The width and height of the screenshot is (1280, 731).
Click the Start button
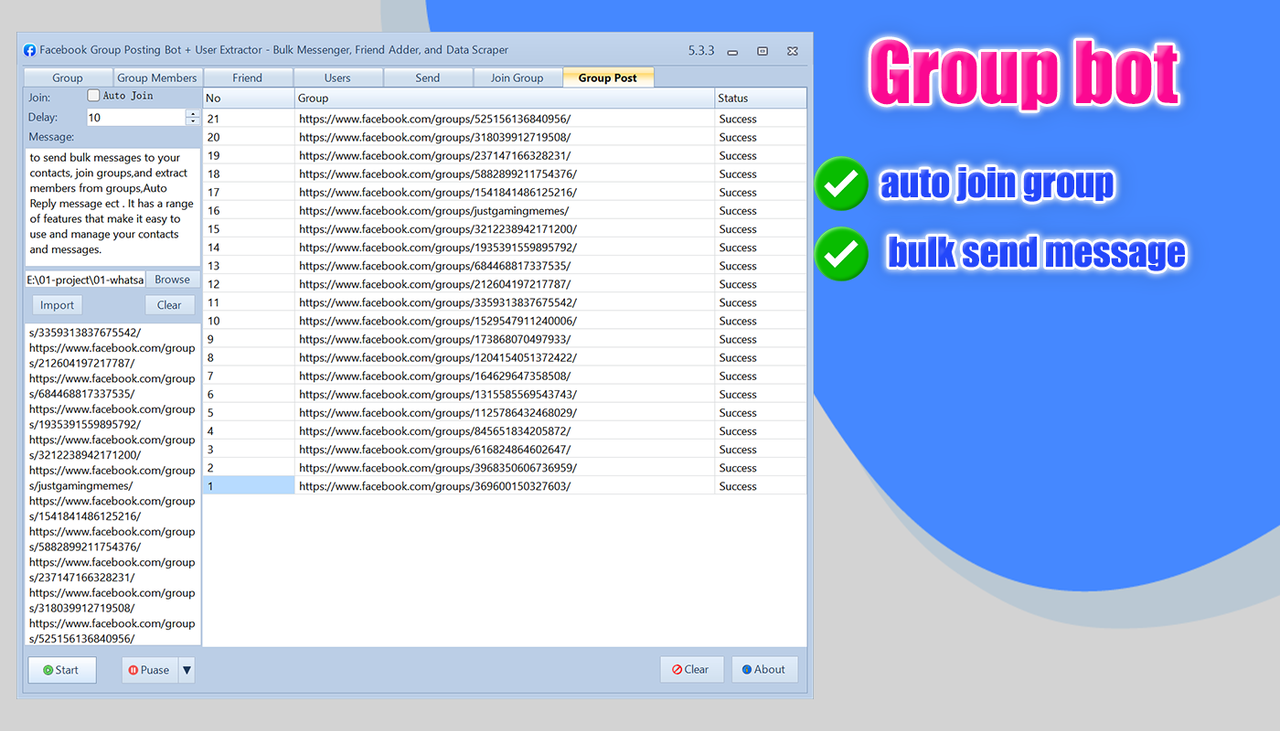click(62, 670)
